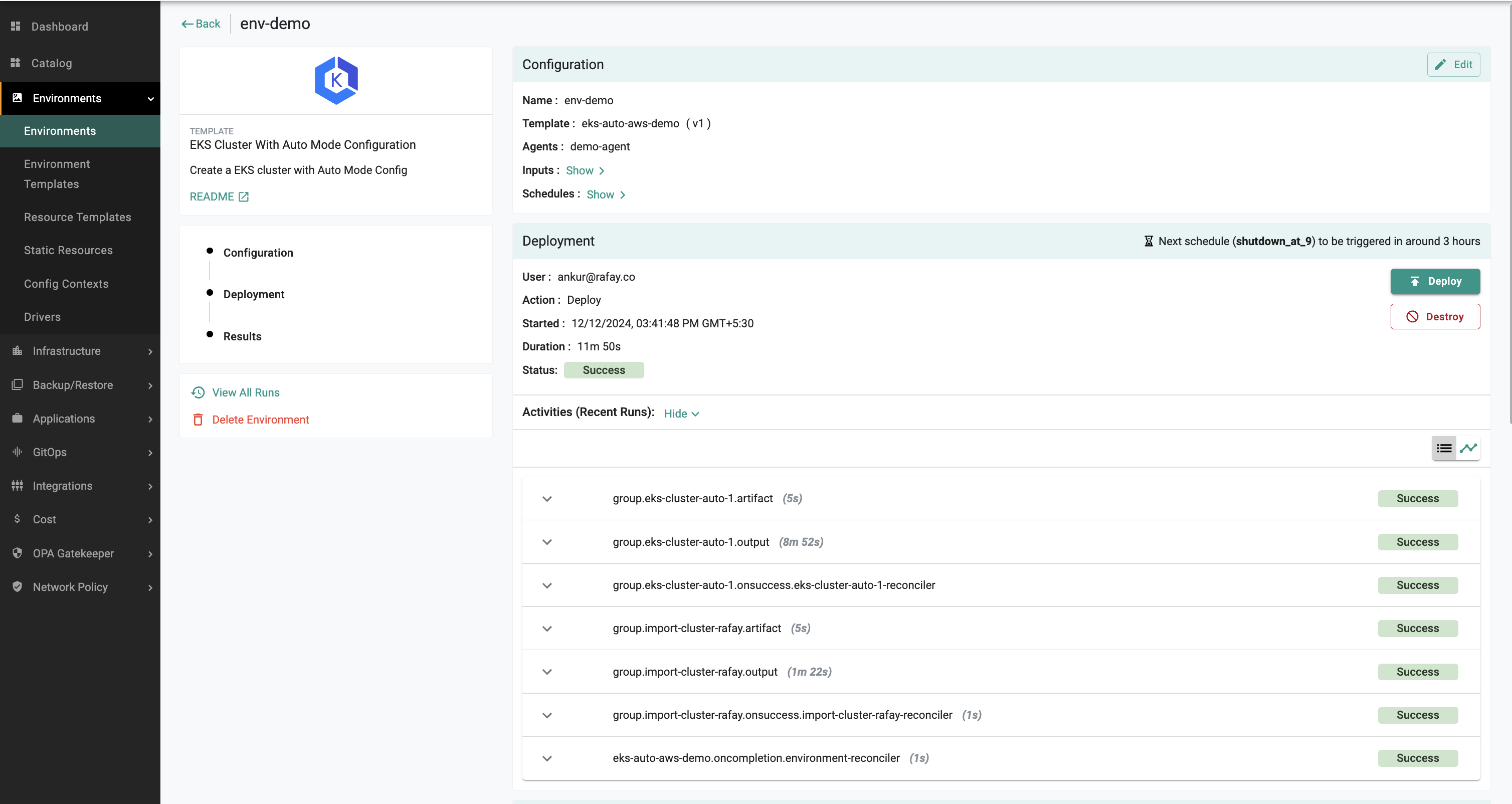Click the Dashboard grid icon in sidebar

coord(16,26)
